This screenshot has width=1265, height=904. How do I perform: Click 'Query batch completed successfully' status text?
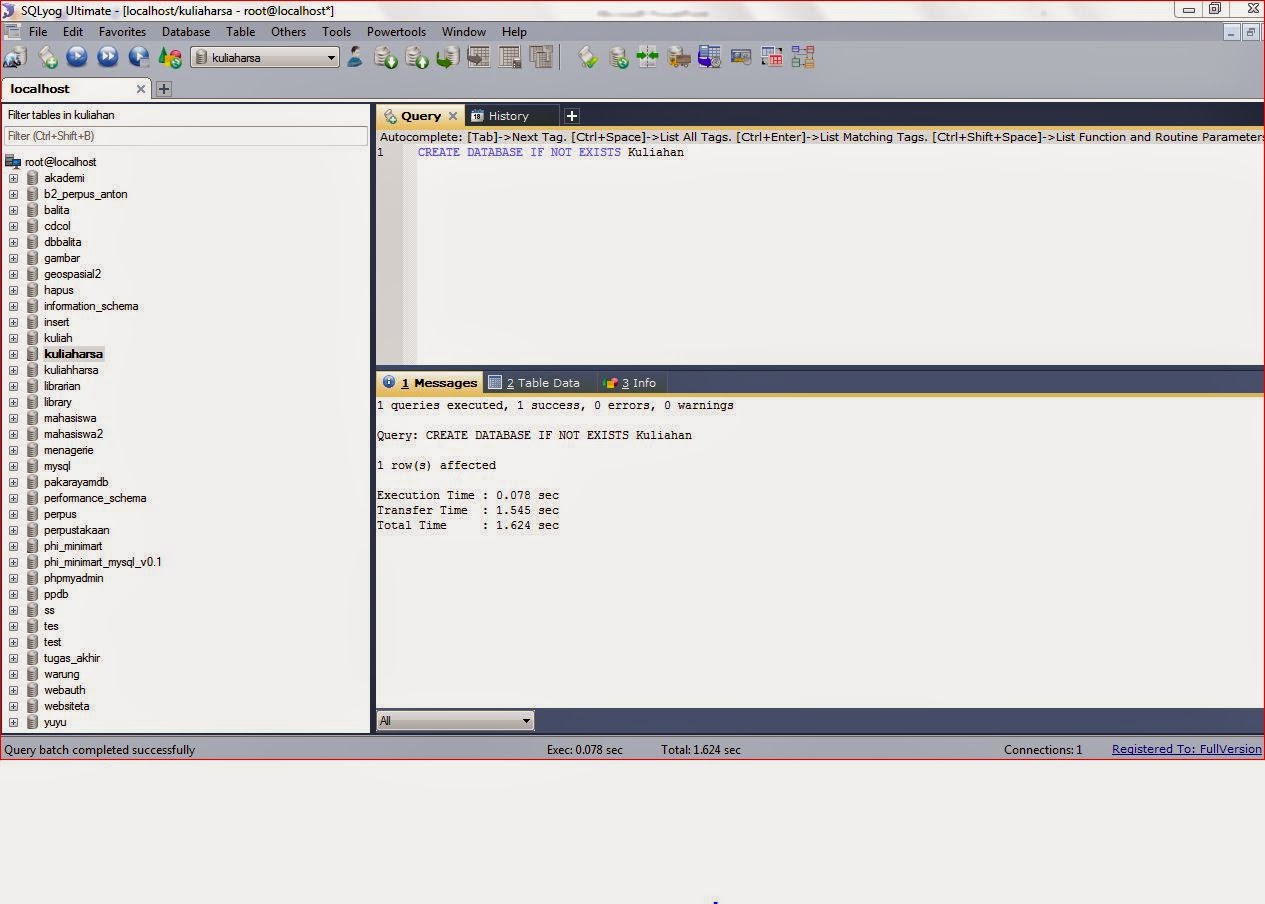click(x=100, y=749)
